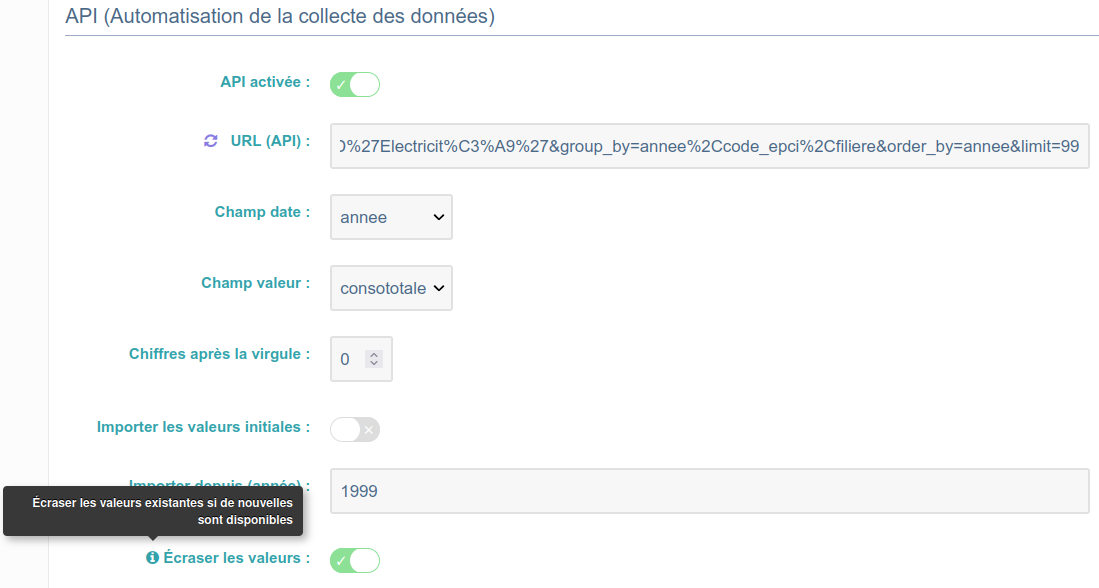Click the 'Chiffres après la virgule :' label
Screen dimensions: 1099x588
[219, 354]
